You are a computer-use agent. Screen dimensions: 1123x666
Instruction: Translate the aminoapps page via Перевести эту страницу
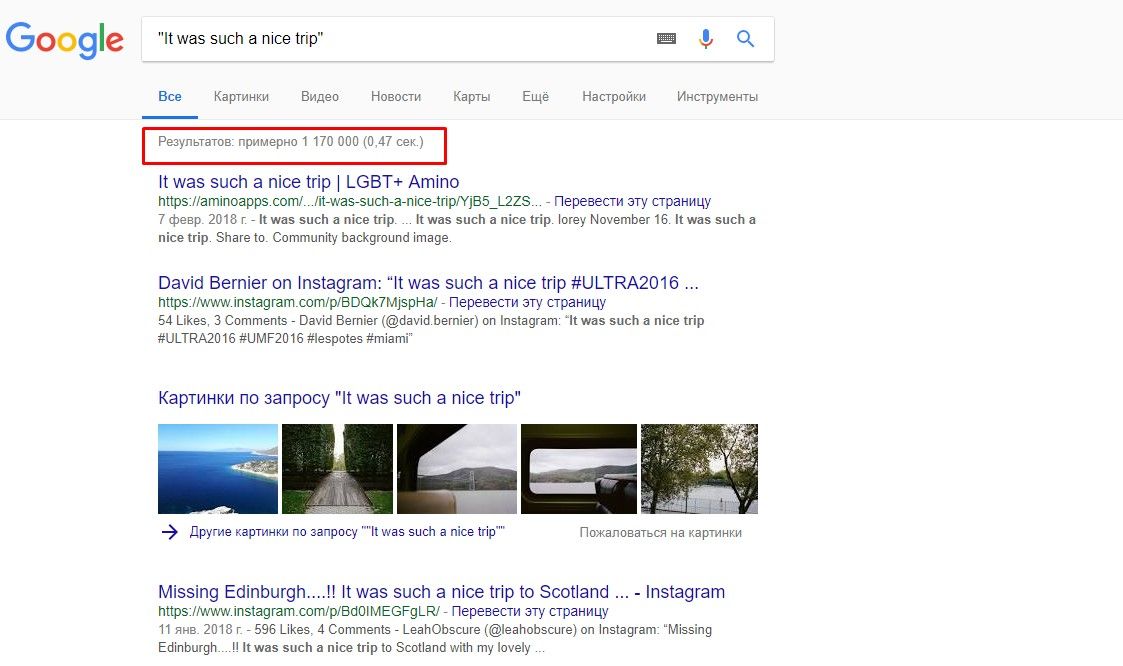click(632, 201)
